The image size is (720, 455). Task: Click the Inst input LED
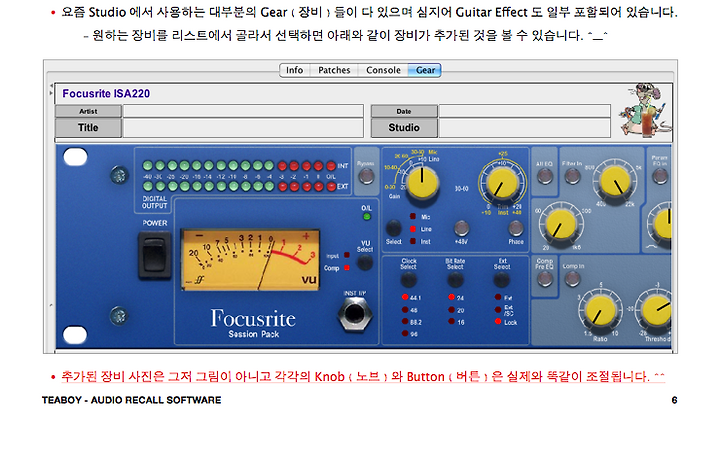point(413,241)
